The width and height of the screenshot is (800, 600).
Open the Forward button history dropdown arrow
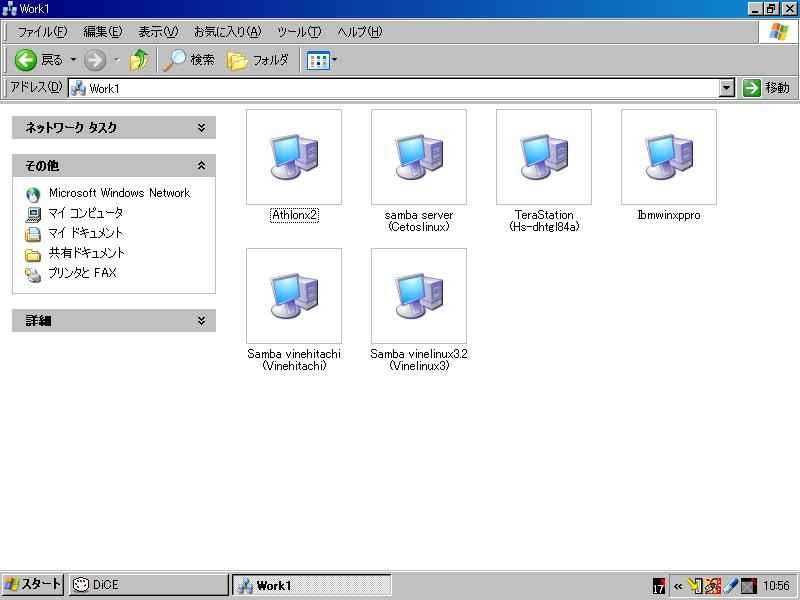116,60
